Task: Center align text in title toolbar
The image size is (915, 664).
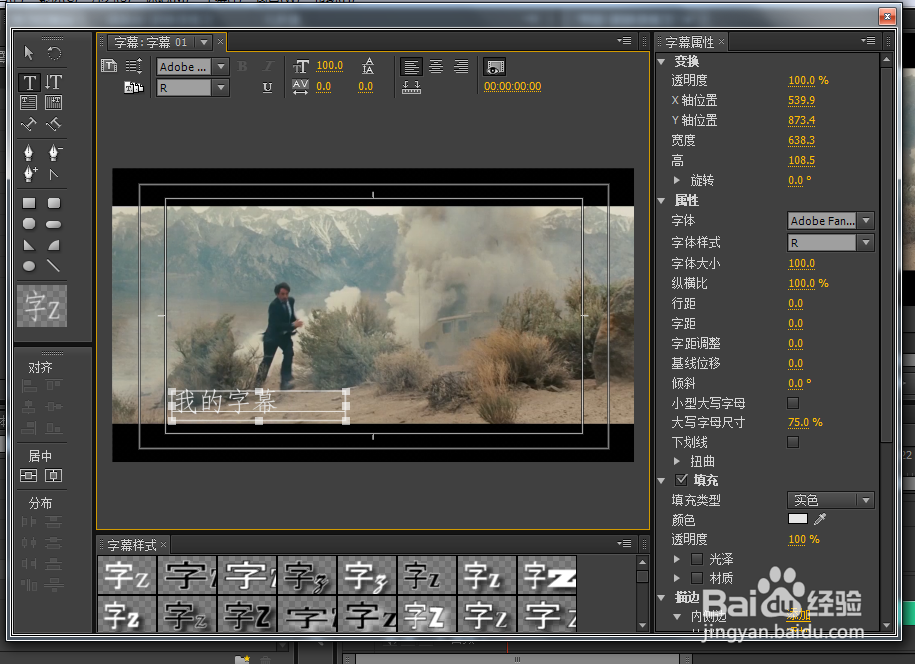Action: pyautogui.click(x=436, y=67)
